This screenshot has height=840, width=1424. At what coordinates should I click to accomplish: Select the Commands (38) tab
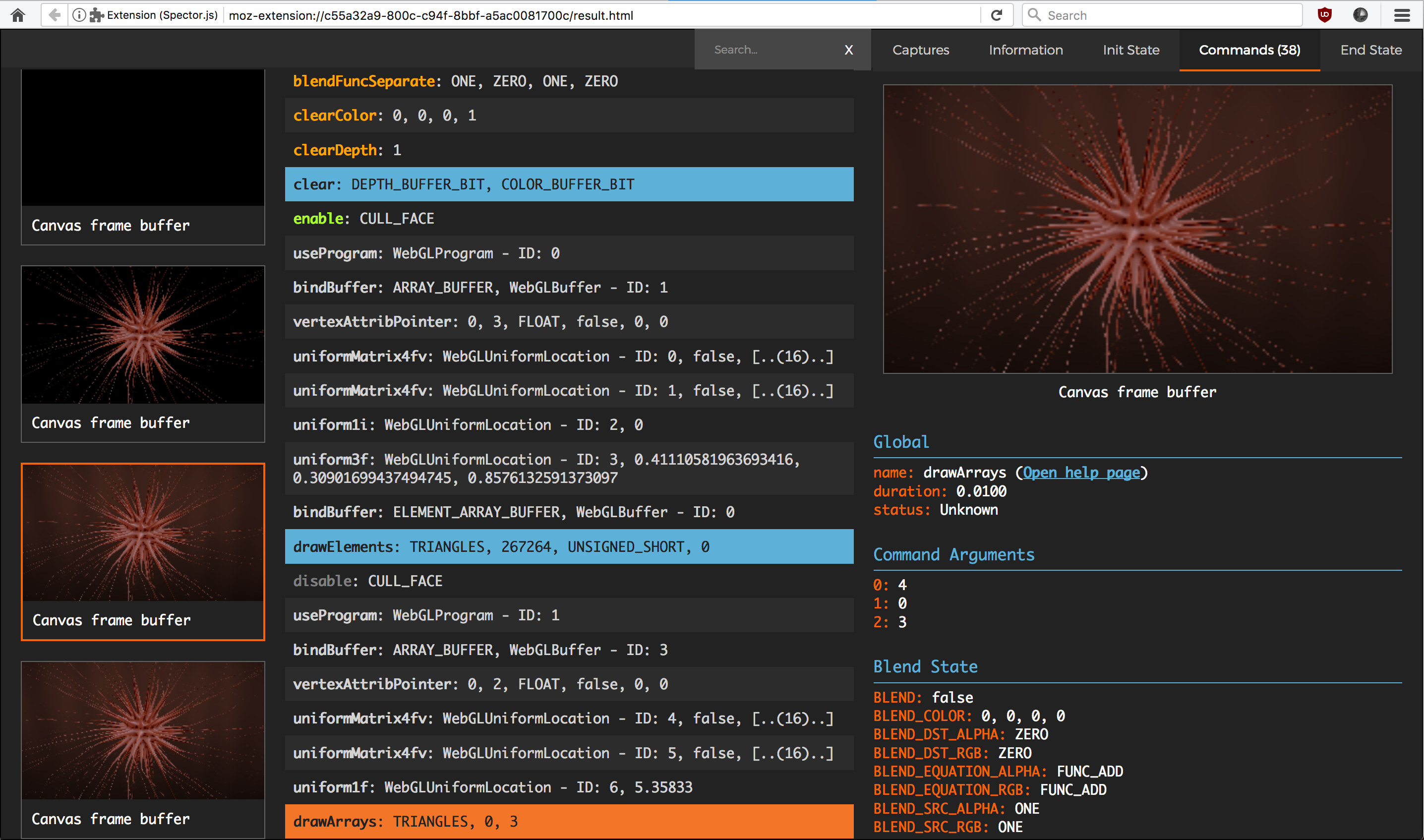pos(1249,50)
